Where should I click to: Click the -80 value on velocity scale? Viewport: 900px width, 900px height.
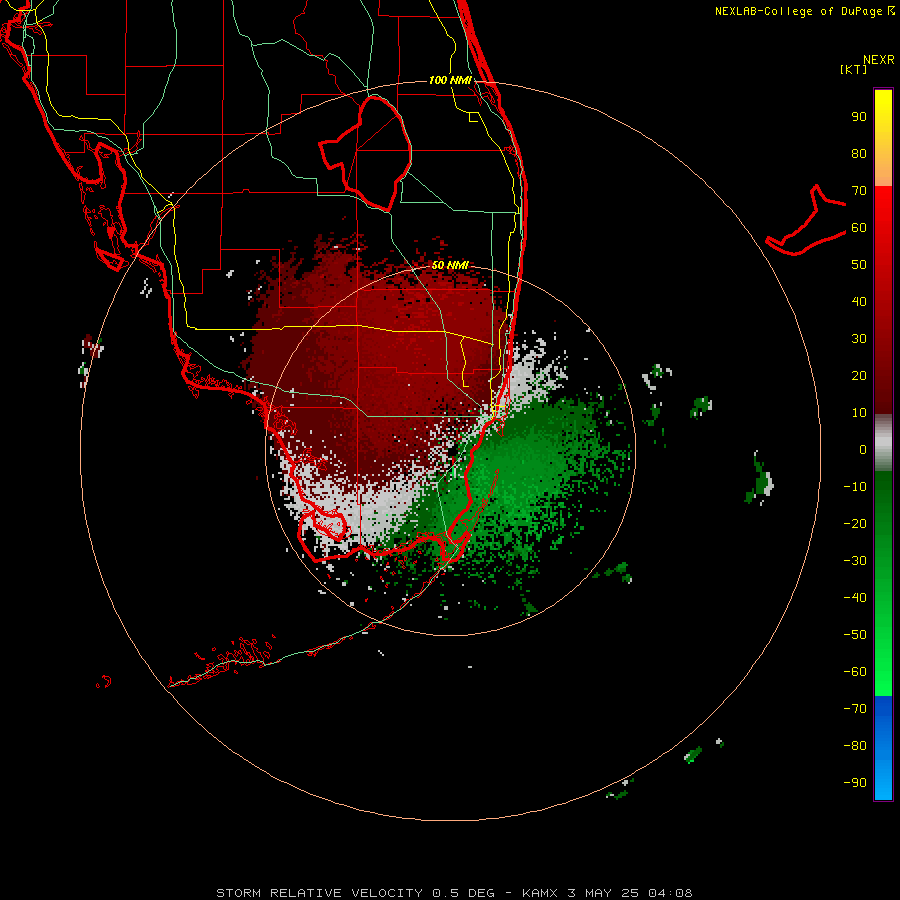click(855, 746)
